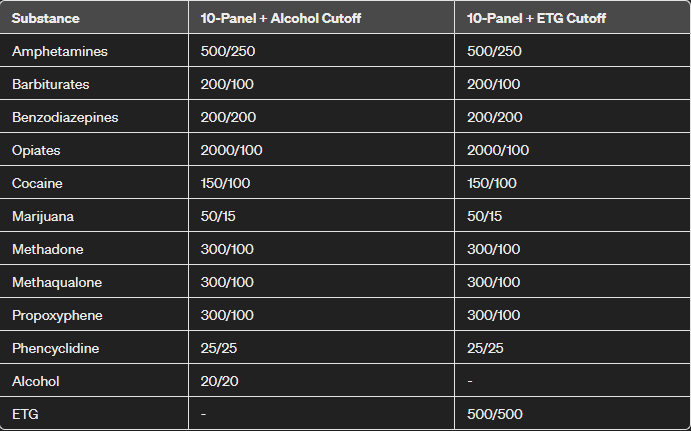Click Marijuana 50/15 in ETG column

(x=484, y=216)
